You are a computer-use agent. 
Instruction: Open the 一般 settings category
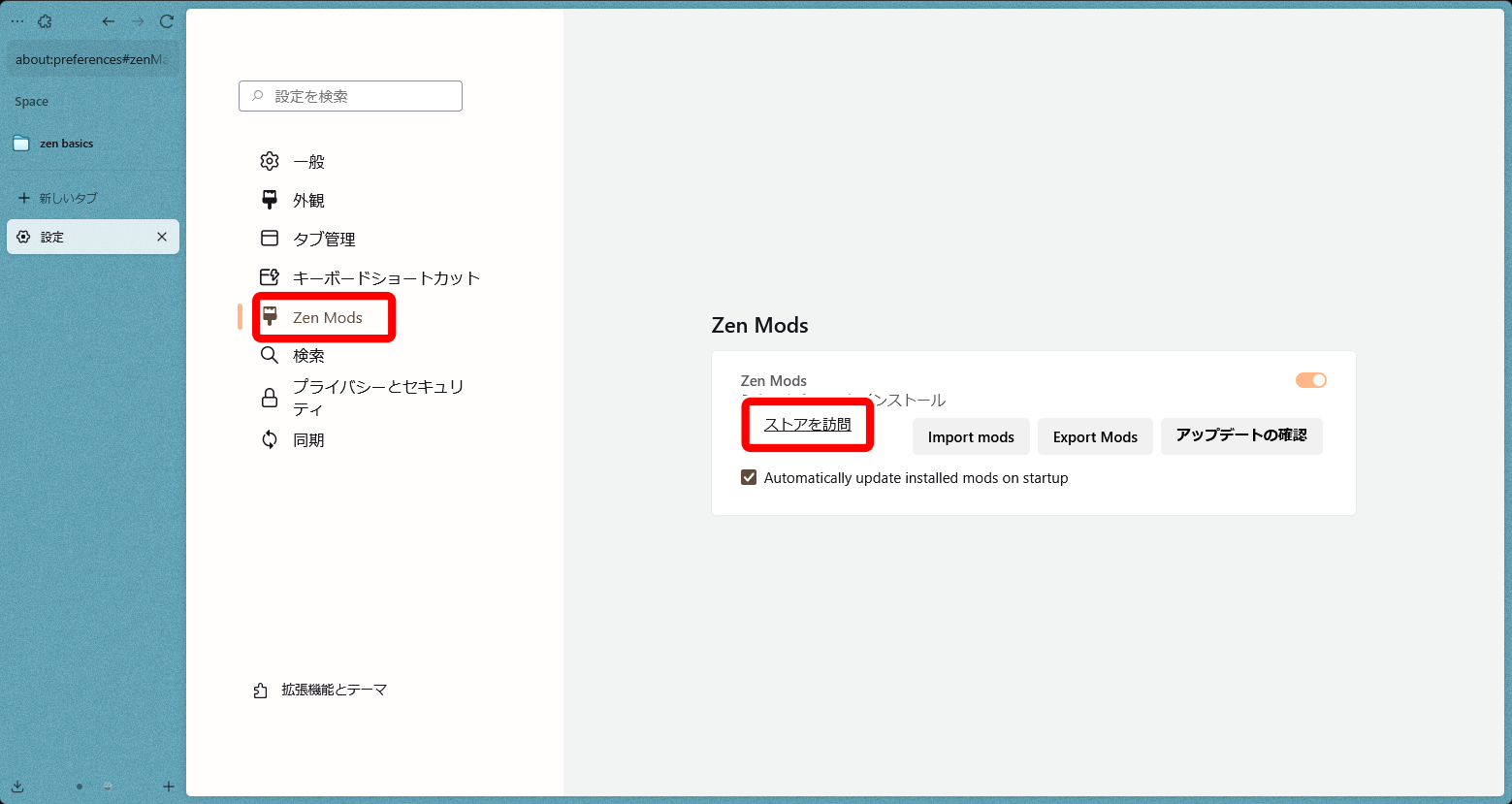pyautogui.click(x=292, y=162)
